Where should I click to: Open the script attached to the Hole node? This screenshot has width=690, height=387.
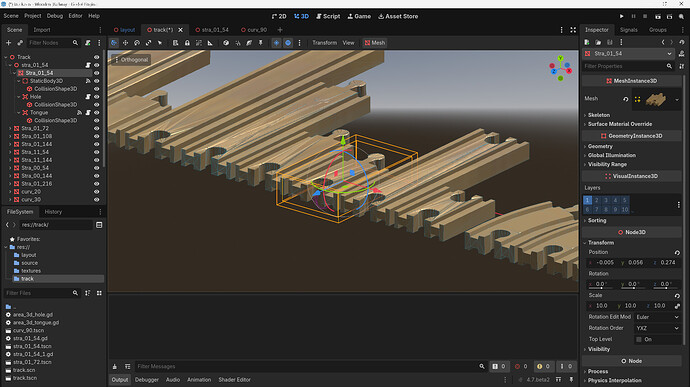(x=88, y=96)
